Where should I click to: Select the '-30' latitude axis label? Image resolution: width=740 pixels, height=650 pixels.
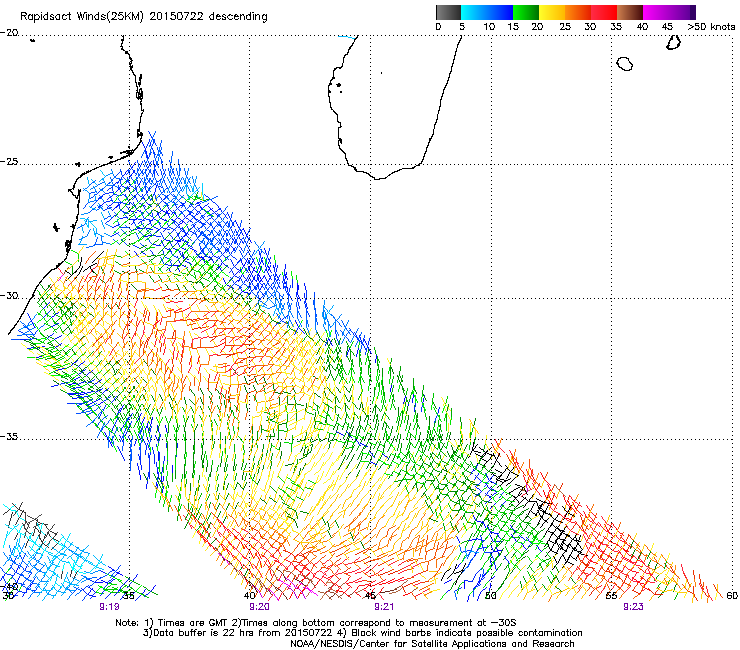pos(9,296)
